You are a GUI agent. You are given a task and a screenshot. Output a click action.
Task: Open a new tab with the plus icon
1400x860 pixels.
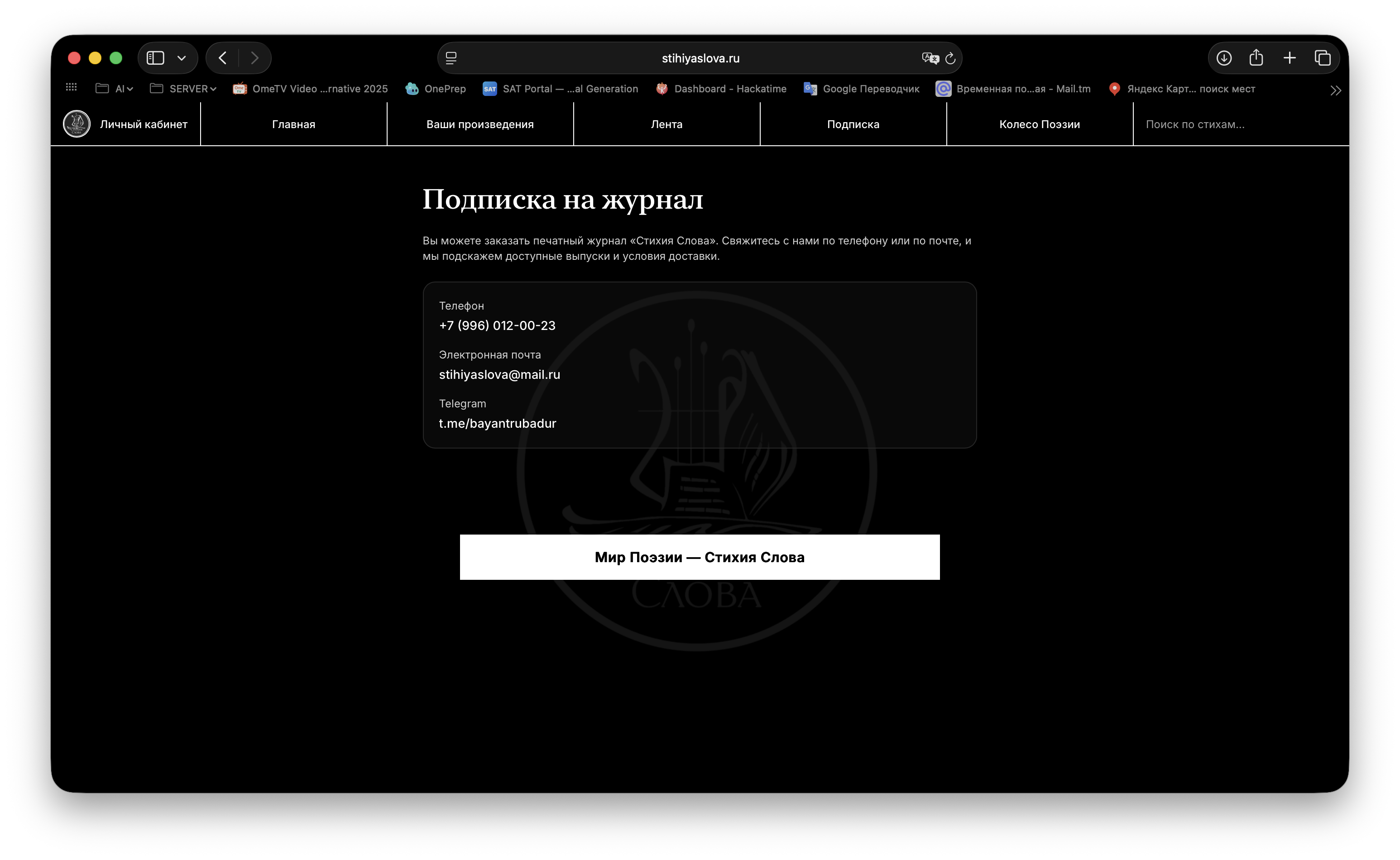pos(1290,58)
